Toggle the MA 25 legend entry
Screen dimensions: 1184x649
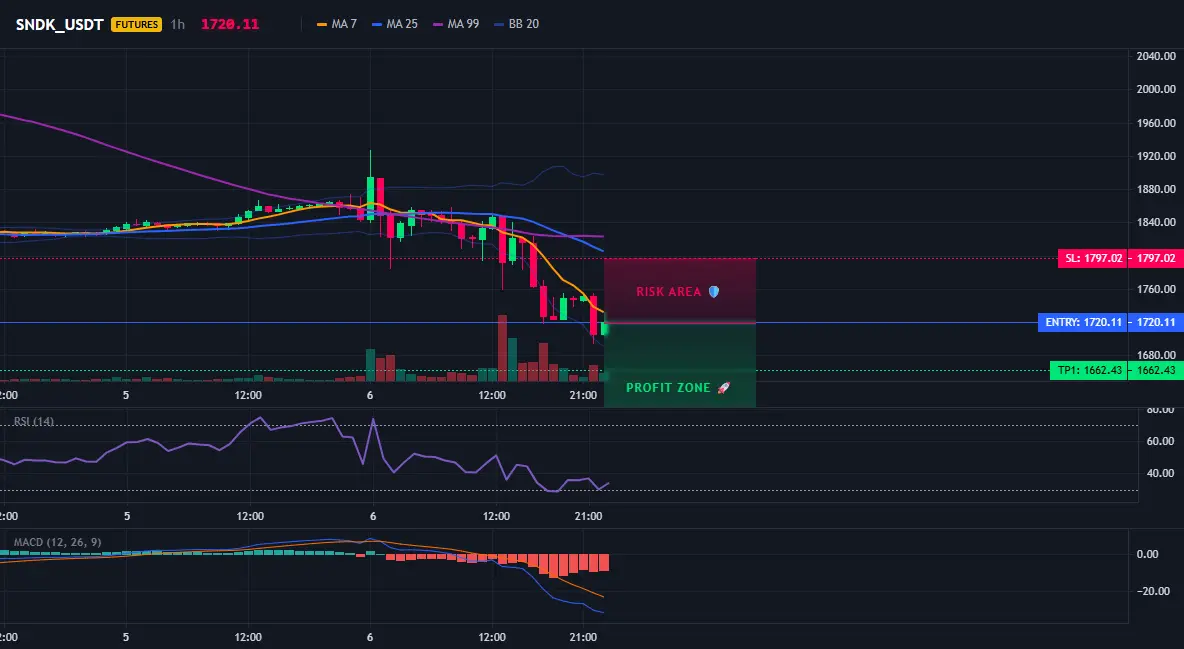pos(395,24)
